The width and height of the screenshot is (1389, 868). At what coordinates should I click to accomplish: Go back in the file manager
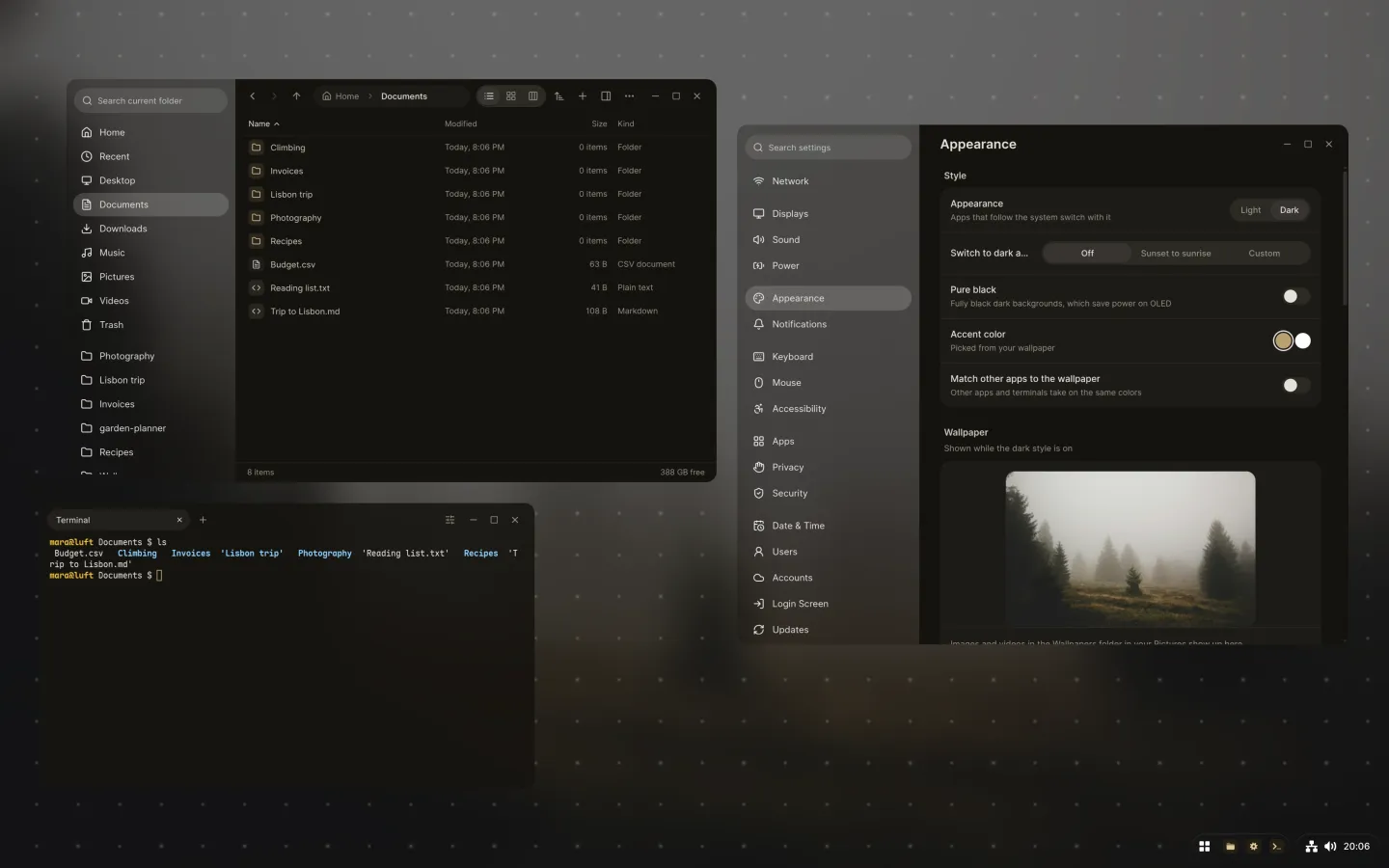tap(253, 96)
